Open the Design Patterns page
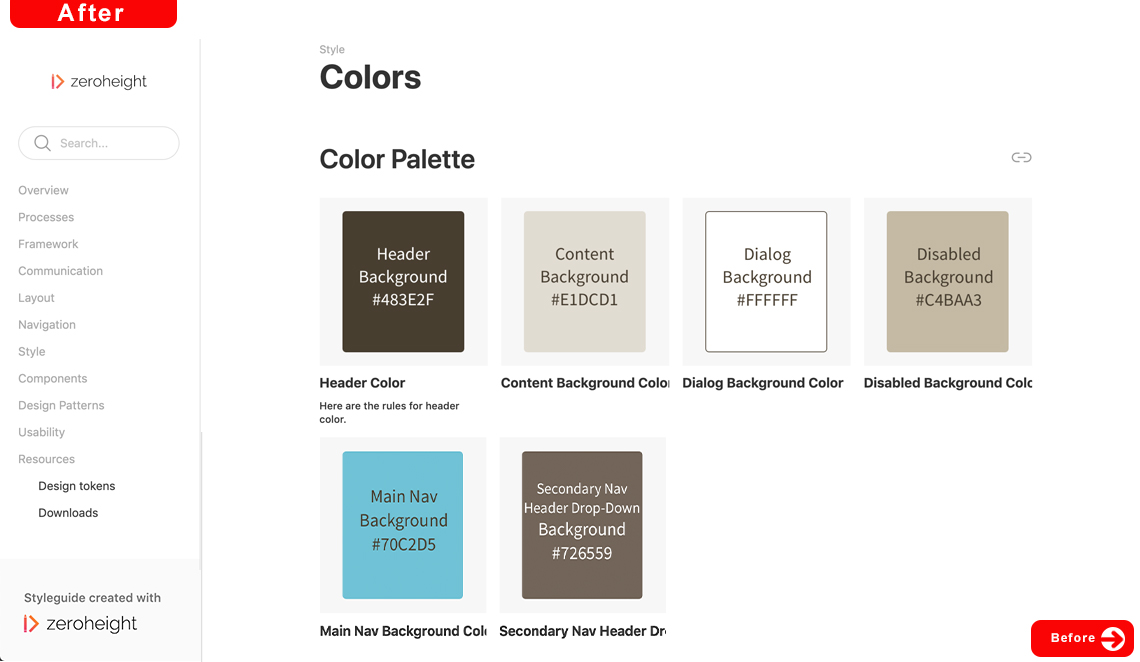The image size is (1140, 662). (61, 406)
